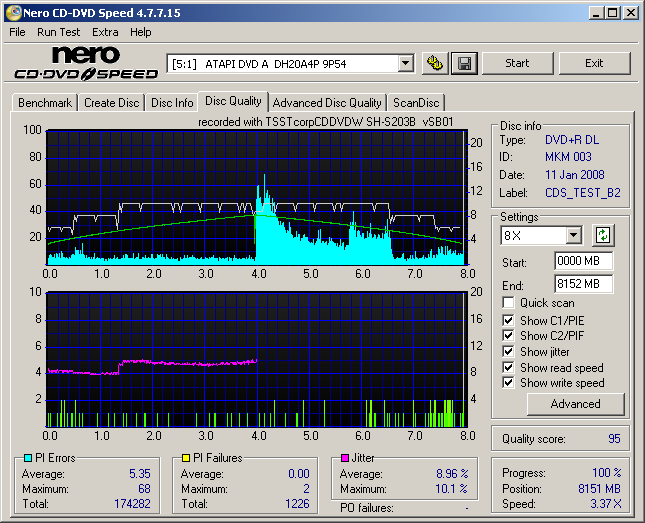Viewport: 645px width, 523px height.
Task: Click the lower PI Failures jitter graph
Action: [257, 360]
